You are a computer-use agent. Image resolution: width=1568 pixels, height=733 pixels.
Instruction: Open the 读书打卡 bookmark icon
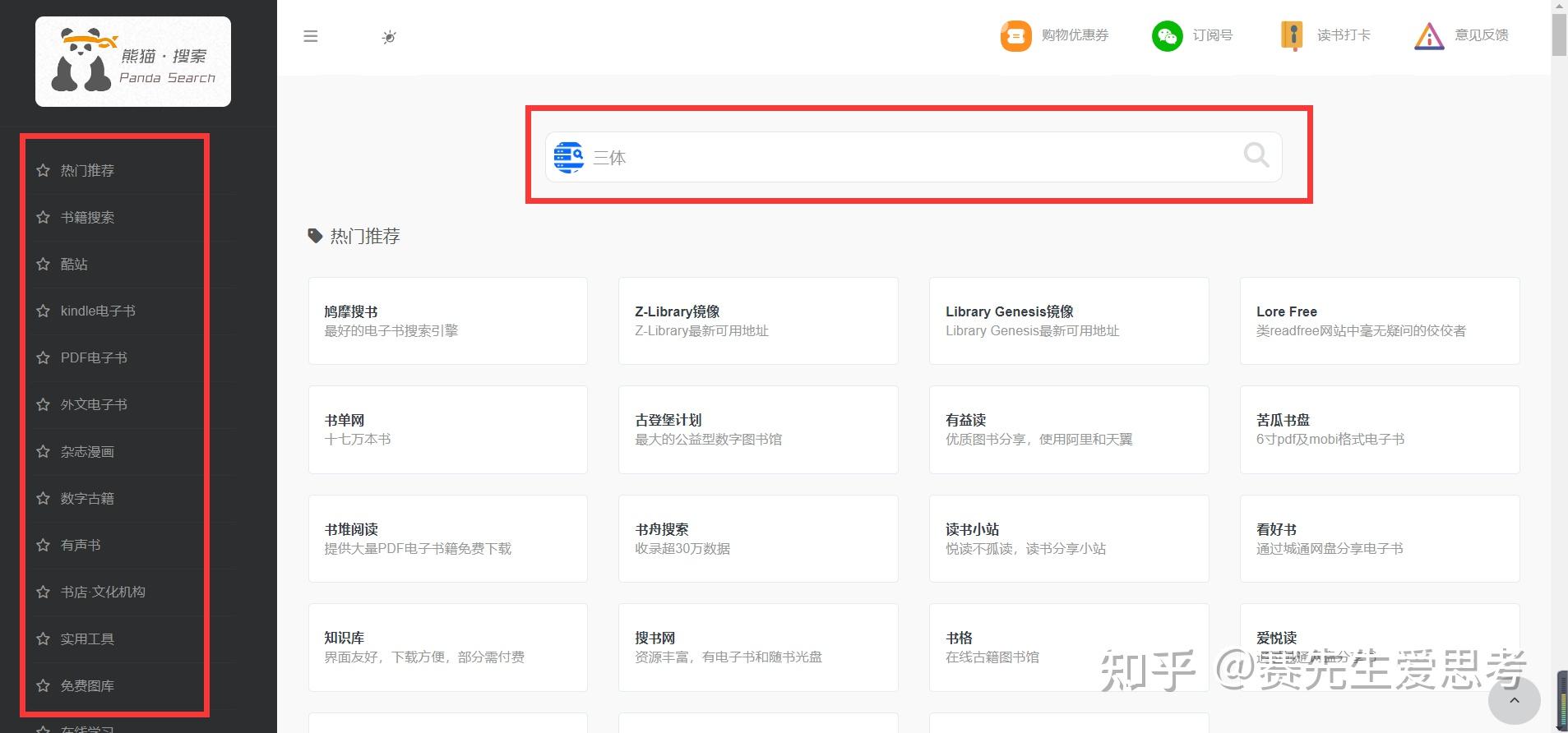coord(1292,35)
